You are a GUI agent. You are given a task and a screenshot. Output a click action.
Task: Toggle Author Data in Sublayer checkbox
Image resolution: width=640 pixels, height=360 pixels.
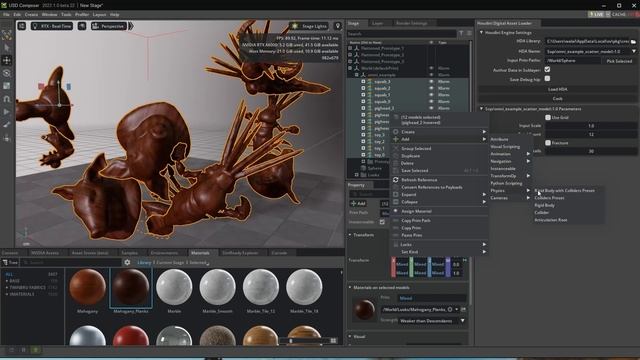tap(547, 70)
